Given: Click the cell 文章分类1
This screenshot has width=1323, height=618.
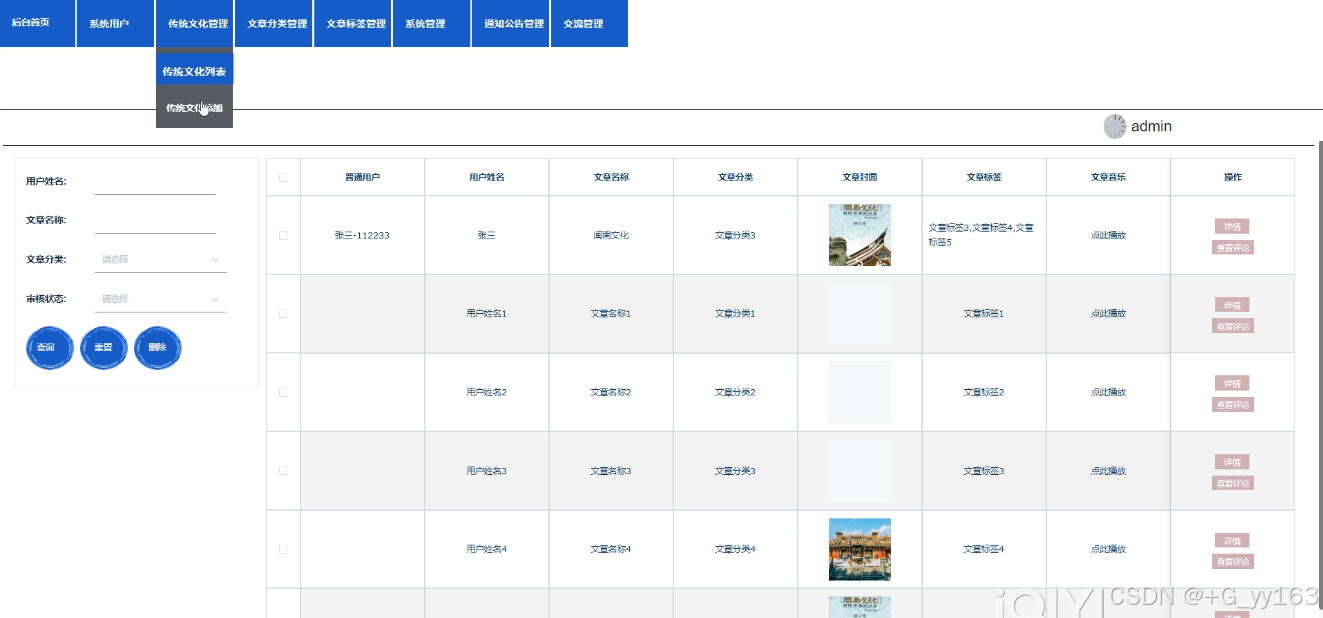Looking at the screenshot, I should [735, 313].
